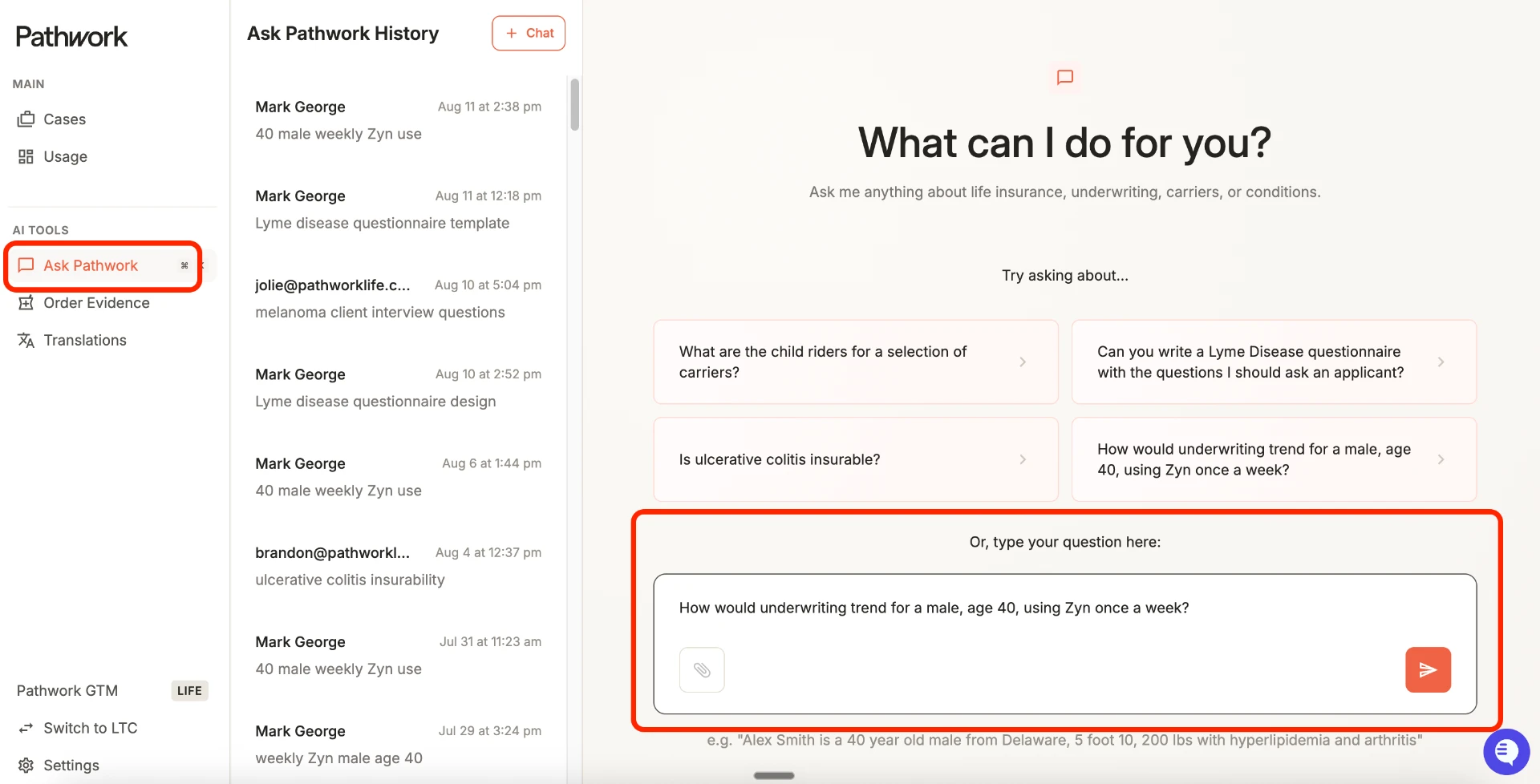Open the support chat widget bubble

point(1506,752)
